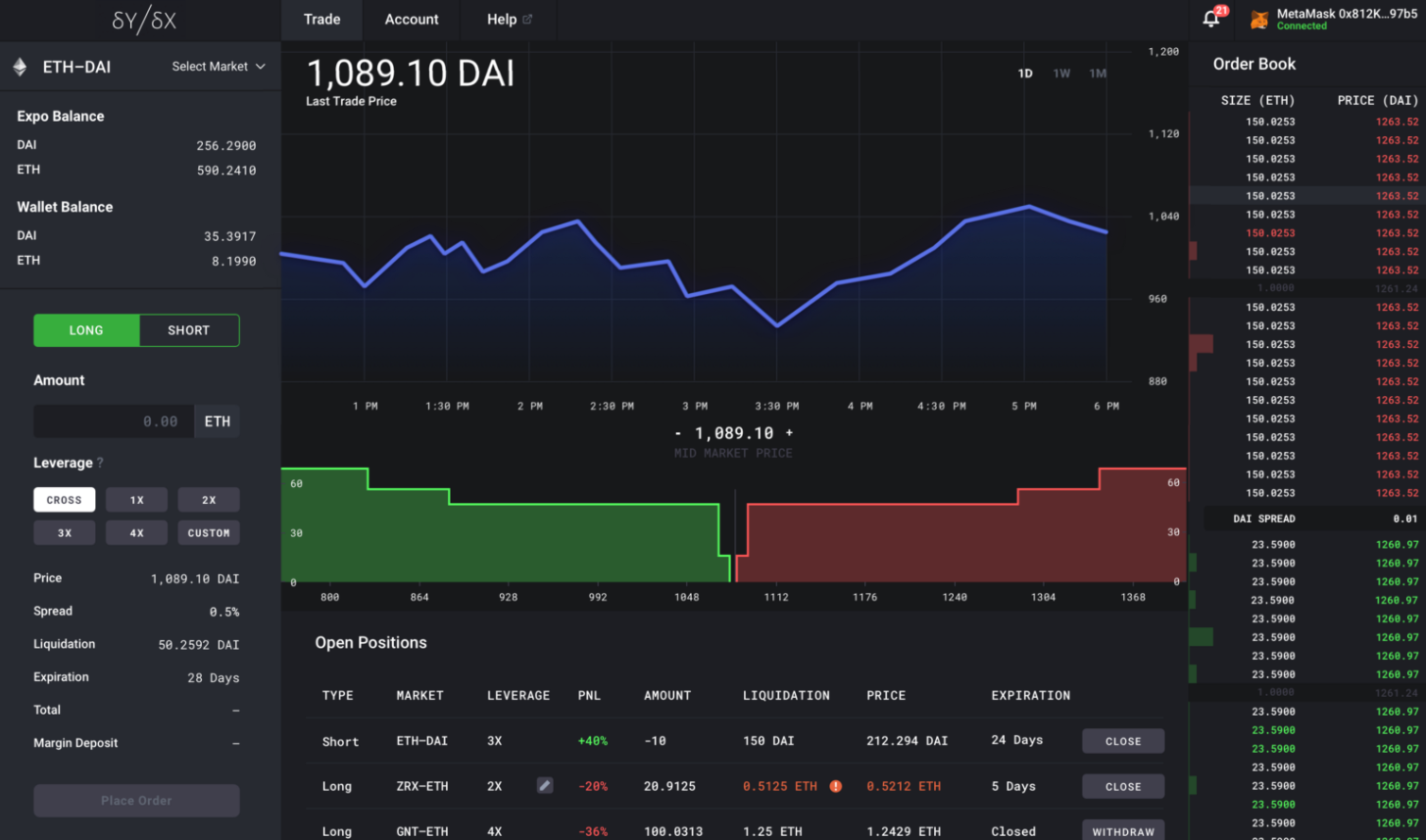
Task: Select CROSS leverage
Action: [64, 500]
